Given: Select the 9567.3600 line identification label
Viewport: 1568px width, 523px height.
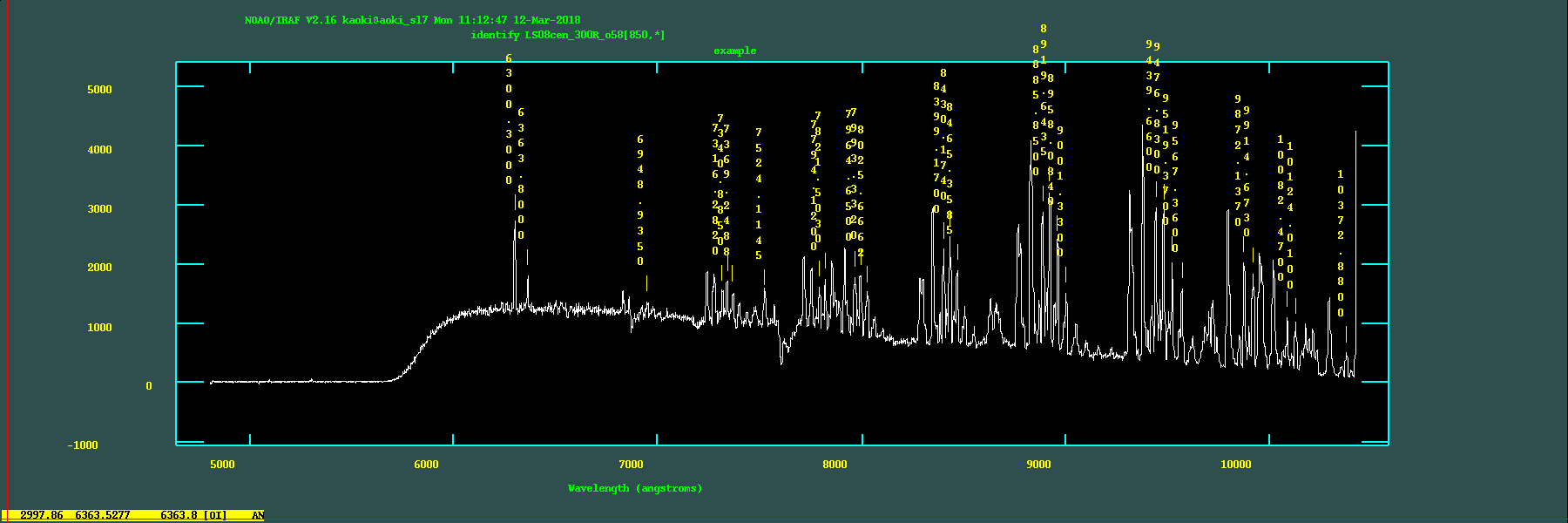Looking at the screenshot, I should click(x=1175, y=187).
